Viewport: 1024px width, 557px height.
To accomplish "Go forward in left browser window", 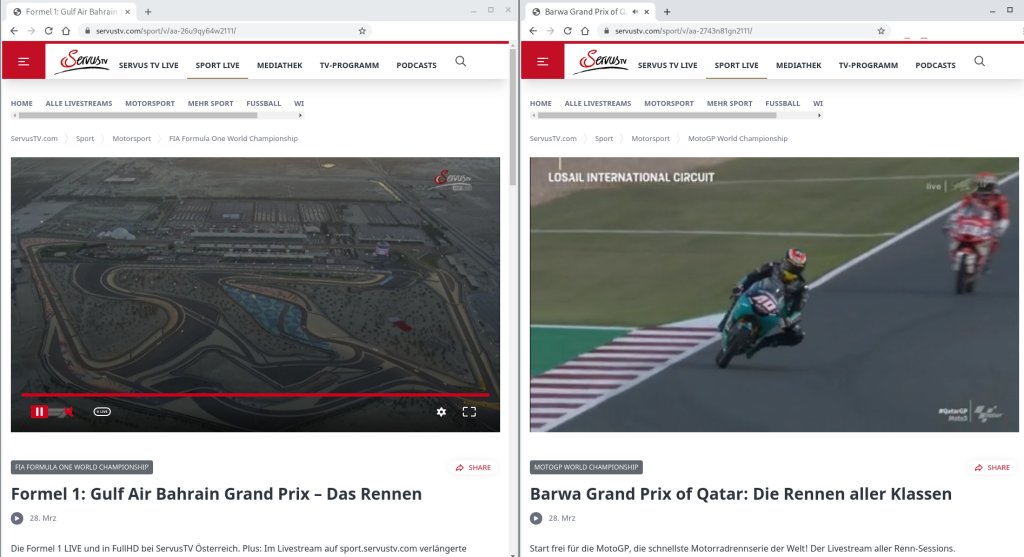I will (x=31, y=31).
